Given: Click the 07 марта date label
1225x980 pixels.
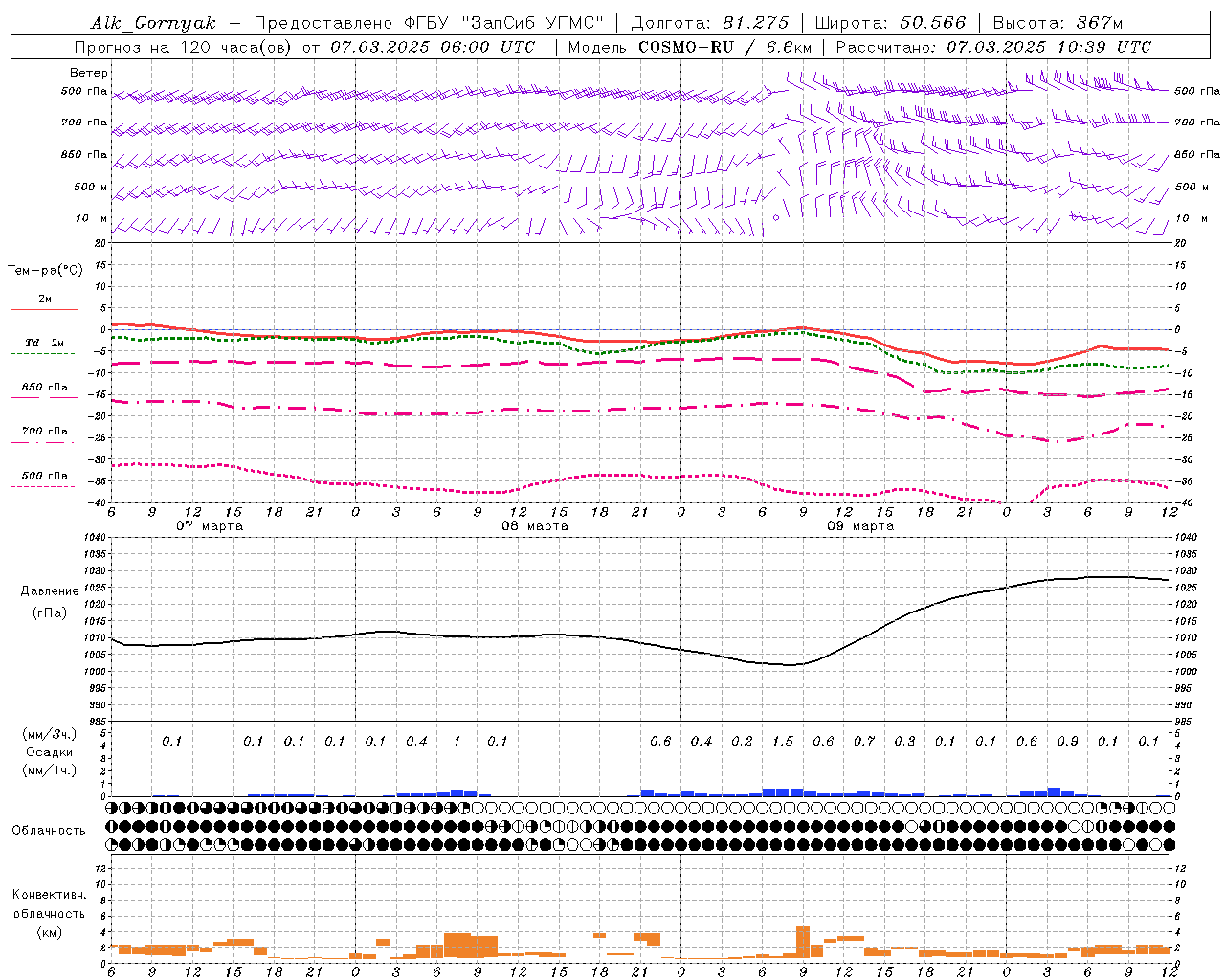Looking at the screenshot, I should (x=211, y=526).
